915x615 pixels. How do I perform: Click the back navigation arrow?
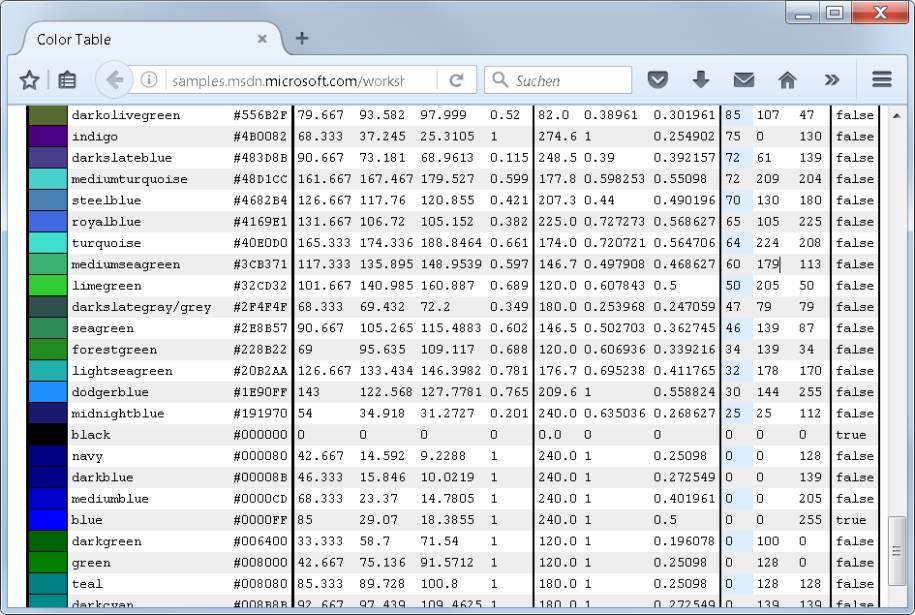(114, 80)
